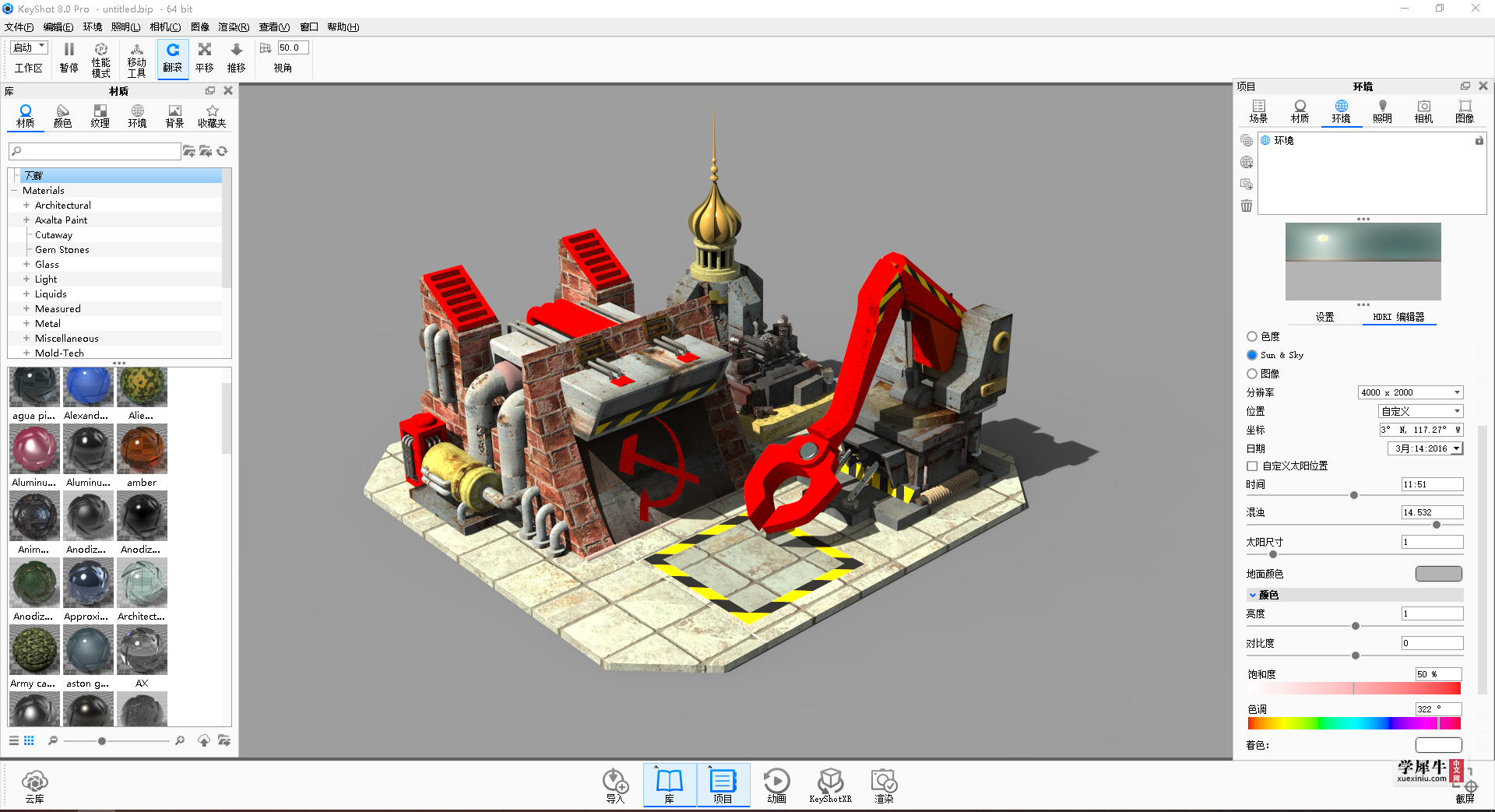
Task: Click the 时间 slider handle
Action: pyautogui.click(x=1354, y=495)
